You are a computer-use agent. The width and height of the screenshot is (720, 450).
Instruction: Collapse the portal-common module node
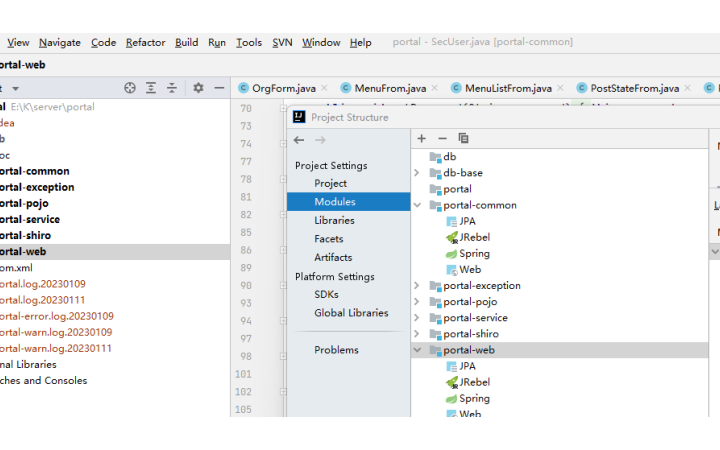(417, 205)
